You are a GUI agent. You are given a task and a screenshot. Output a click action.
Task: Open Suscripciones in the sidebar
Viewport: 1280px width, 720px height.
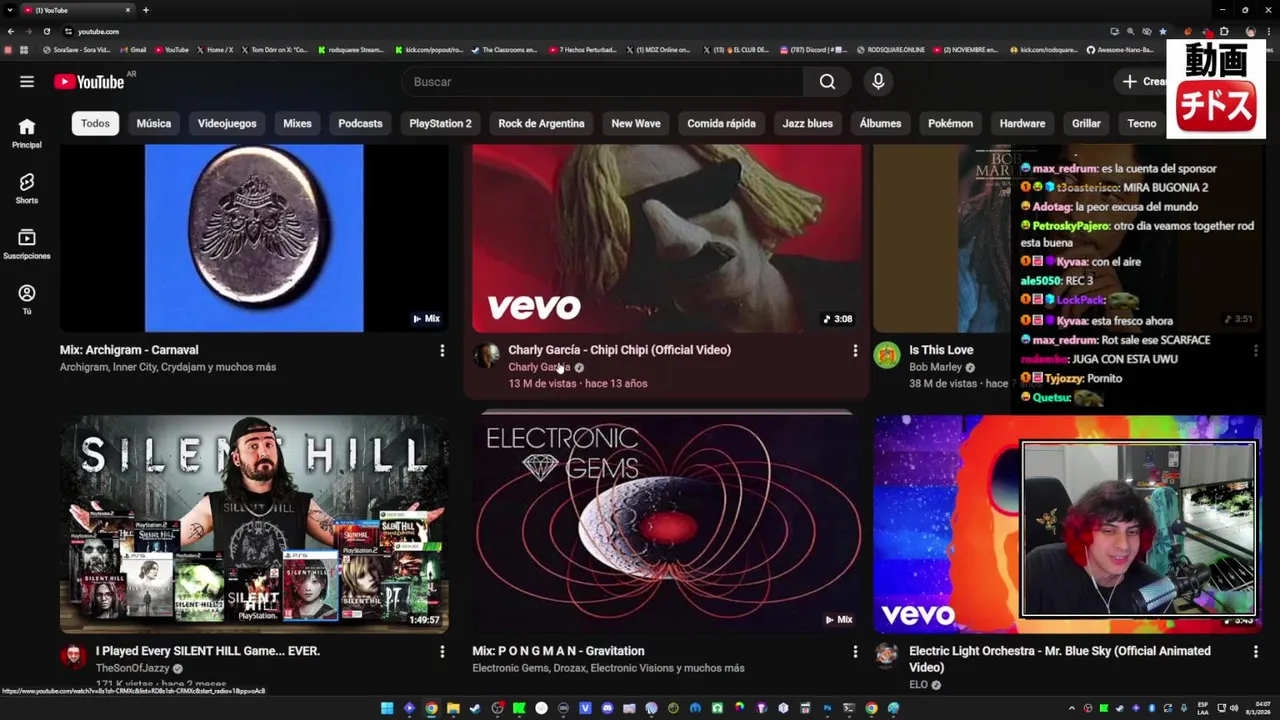pyautogui.click(x=27, y=244)
